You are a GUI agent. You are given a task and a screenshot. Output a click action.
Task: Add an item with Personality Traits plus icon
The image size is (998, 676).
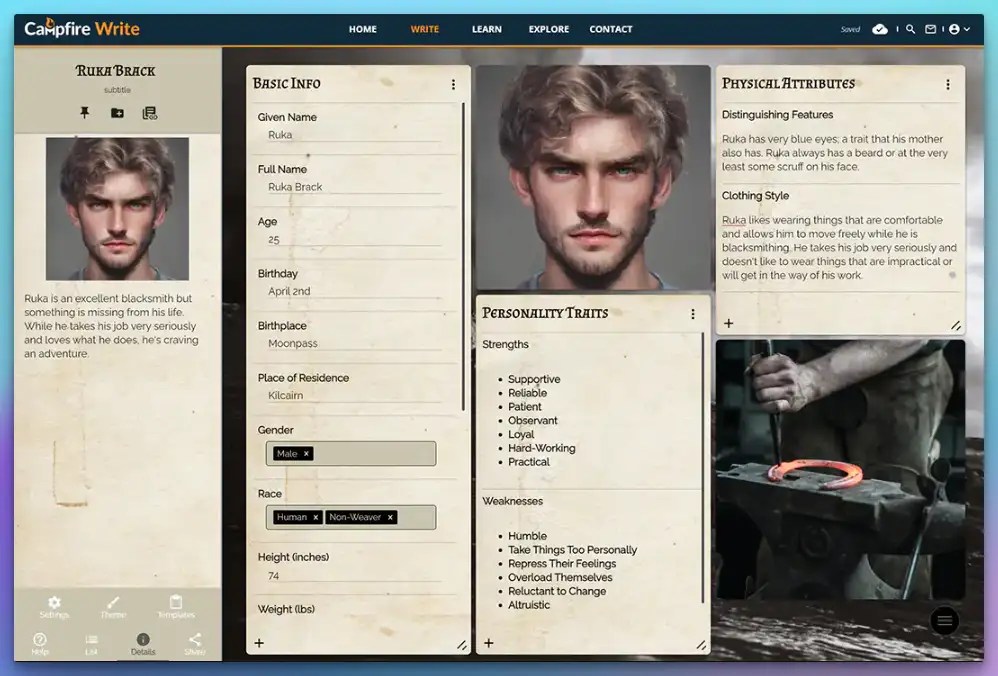(489, 643)
